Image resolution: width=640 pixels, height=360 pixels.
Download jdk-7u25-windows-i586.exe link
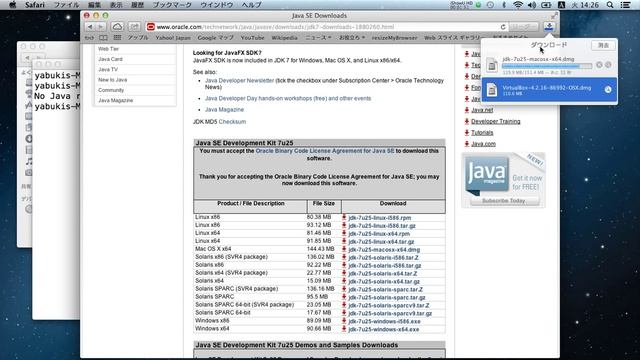click(x=384, y=321)
